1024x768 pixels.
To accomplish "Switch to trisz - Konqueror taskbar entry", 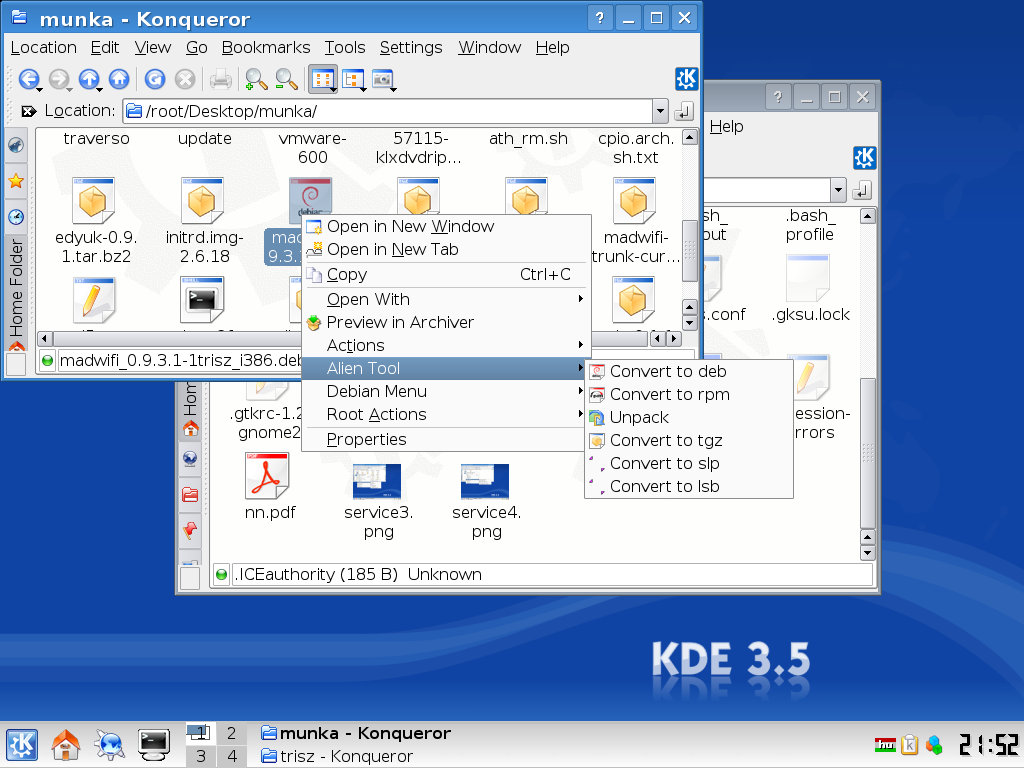I will [x=337, y=756].
